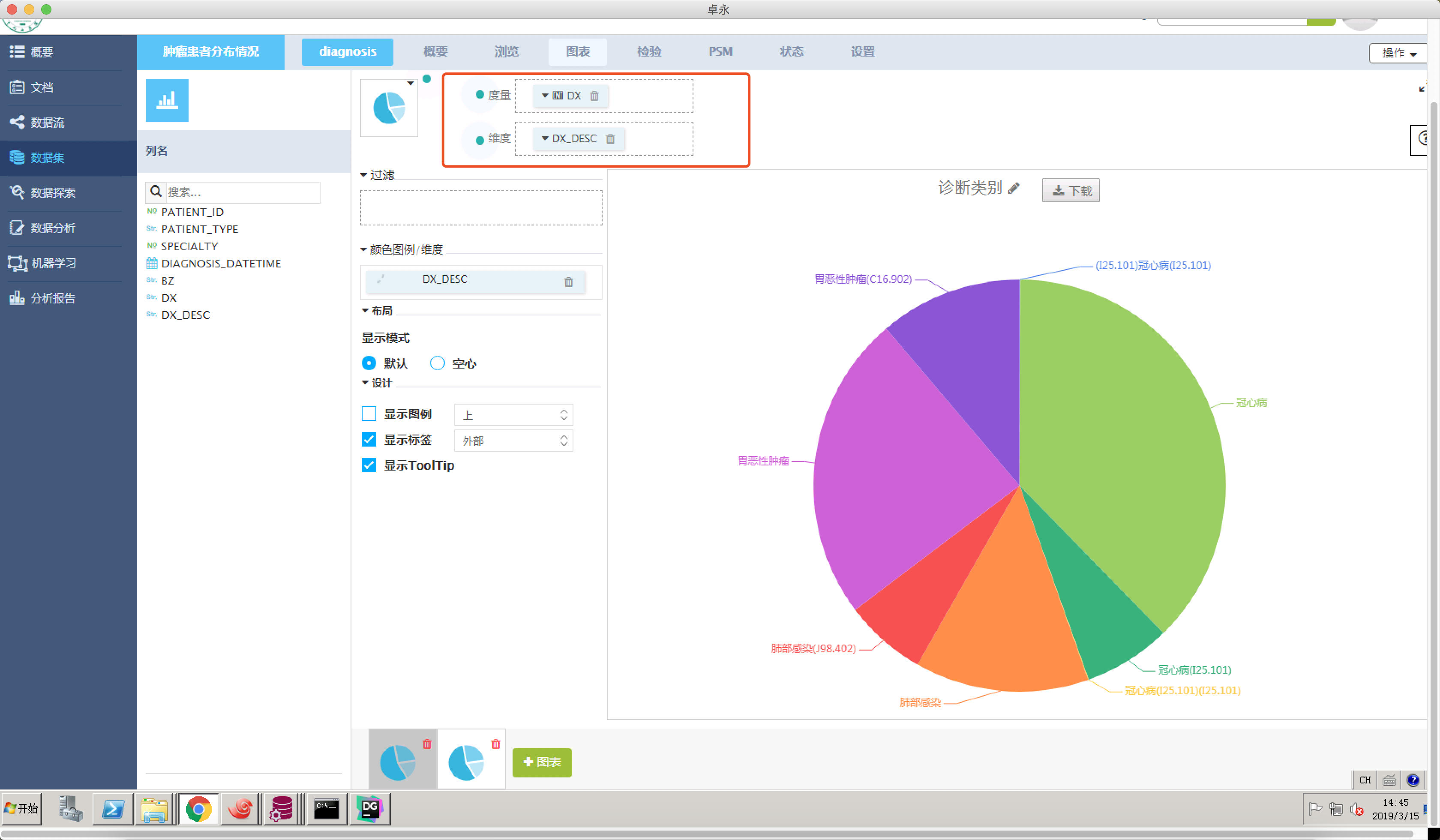Open Chrome from the taskbar
The height and width of the screenshot is (840, 1440).
(x=198, y=809)
